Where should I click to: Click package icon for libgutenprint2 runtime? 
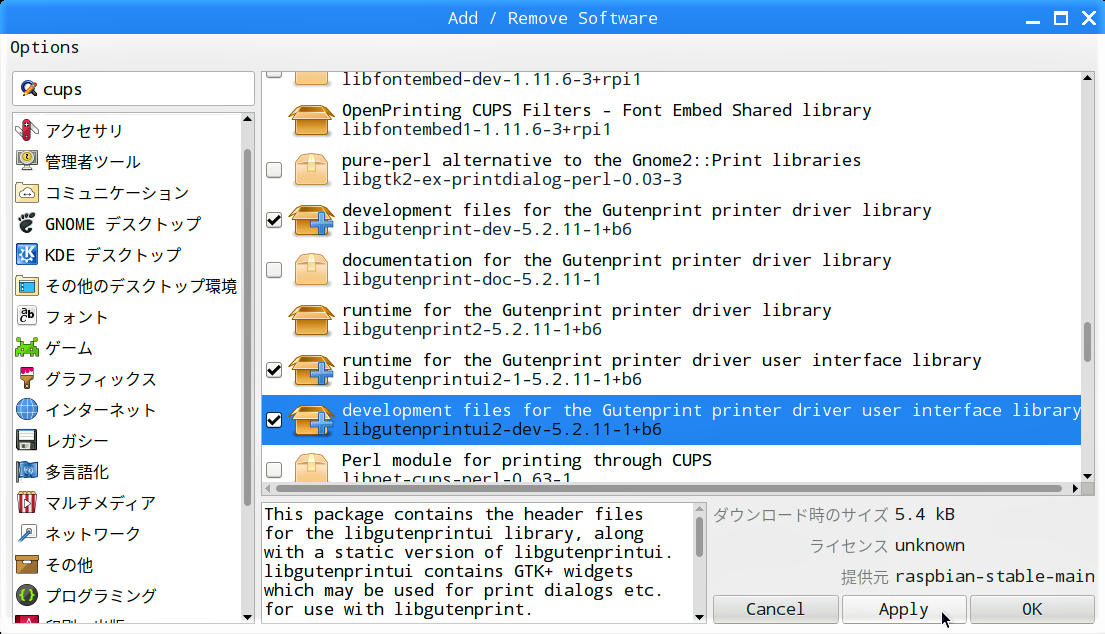pos(311,320)
